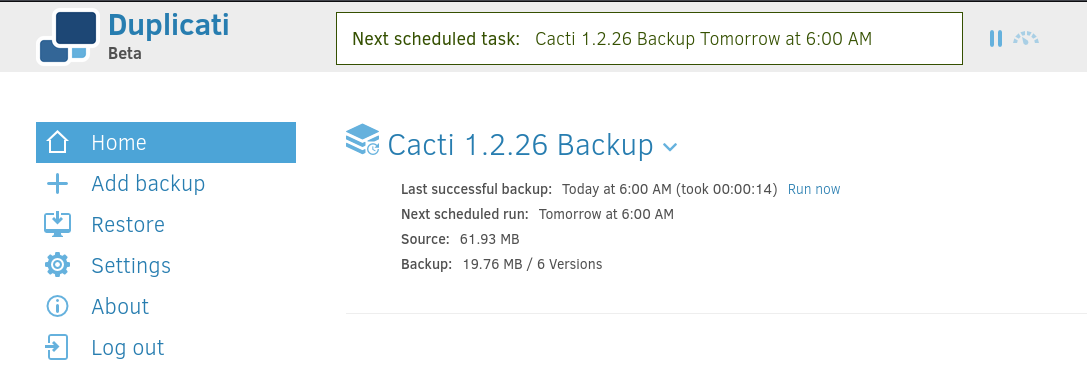Click the stacked backup icon beside Cacti

[363, 139]
